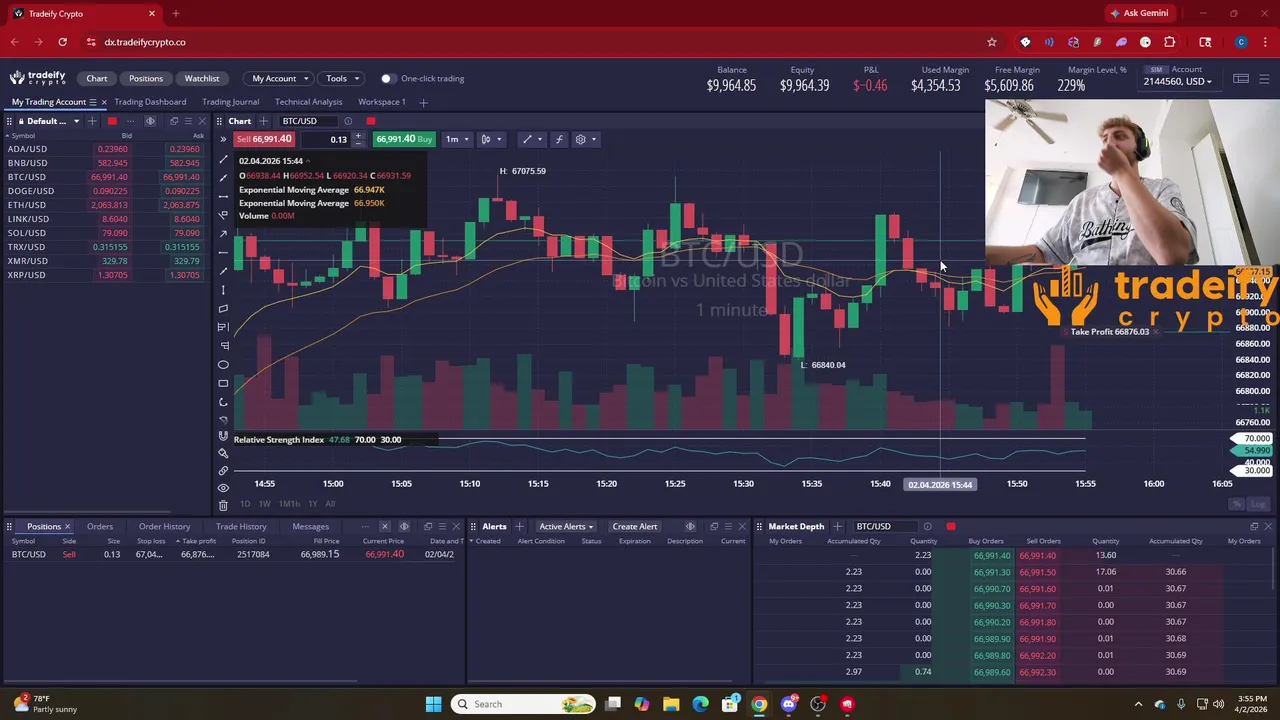Image resolution: width=1280 pixels, height=720 pixels.
Task: Toggle the red link square beside BTC/USD chart
Action: click(x=370, y=121)
